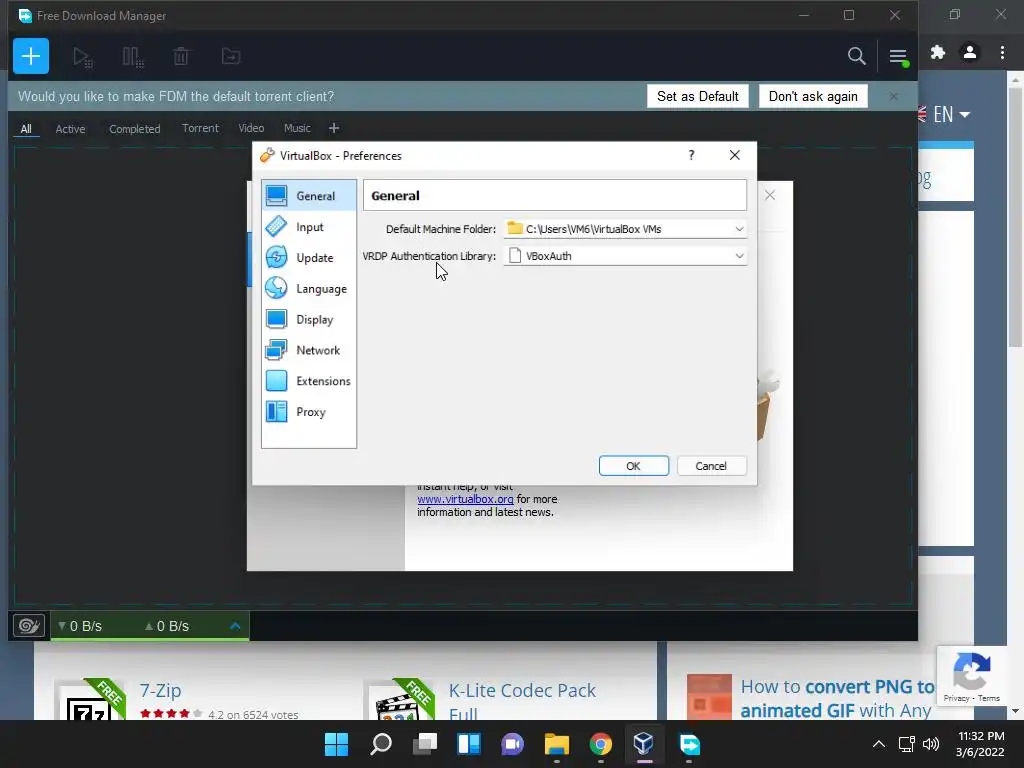Click the add download plus button
Viewport: 1024px width, 768px height.
31,56
